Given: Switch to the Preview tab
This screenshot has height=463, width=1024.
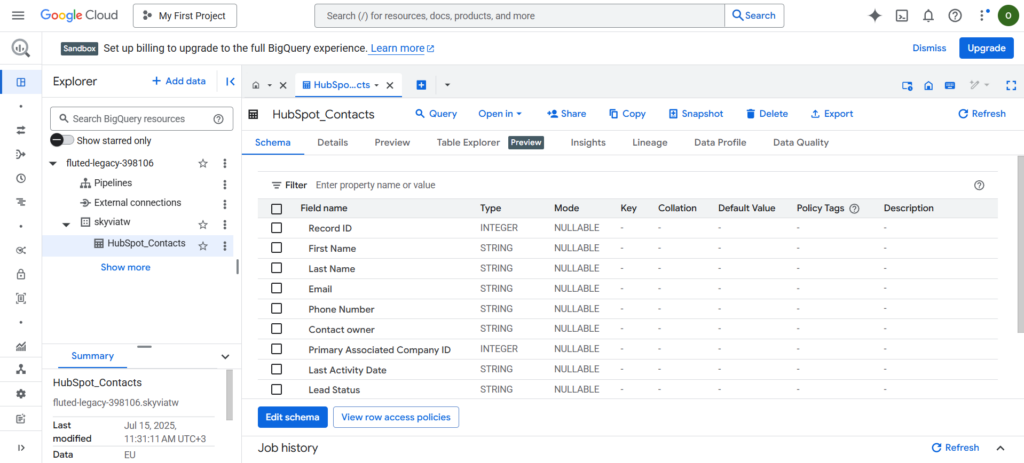Looking at the screenshot, I should tap(392, 142).
